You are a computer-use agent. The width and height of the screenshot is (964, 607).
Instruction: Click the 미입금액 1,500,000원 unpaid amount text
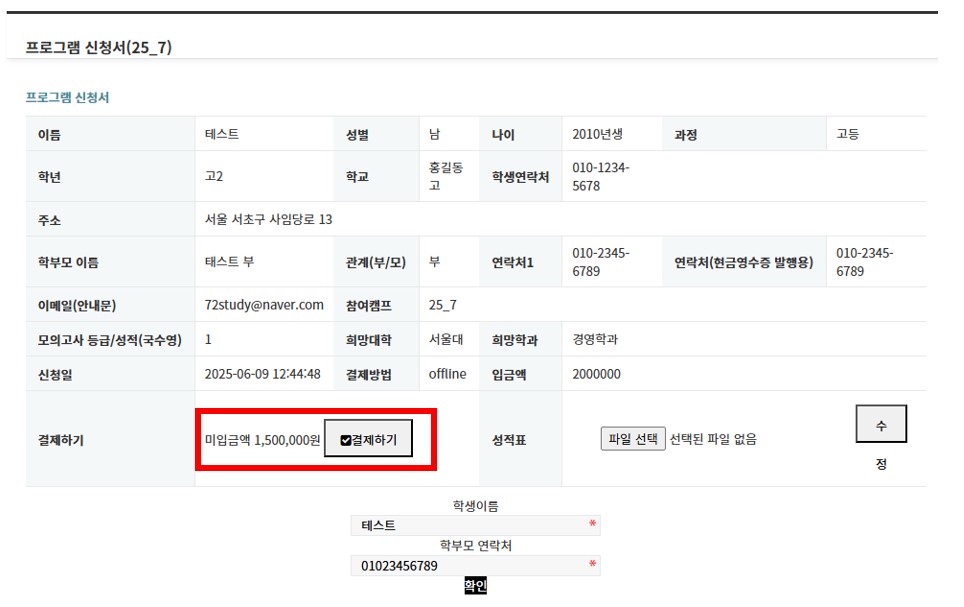point(263,440)
